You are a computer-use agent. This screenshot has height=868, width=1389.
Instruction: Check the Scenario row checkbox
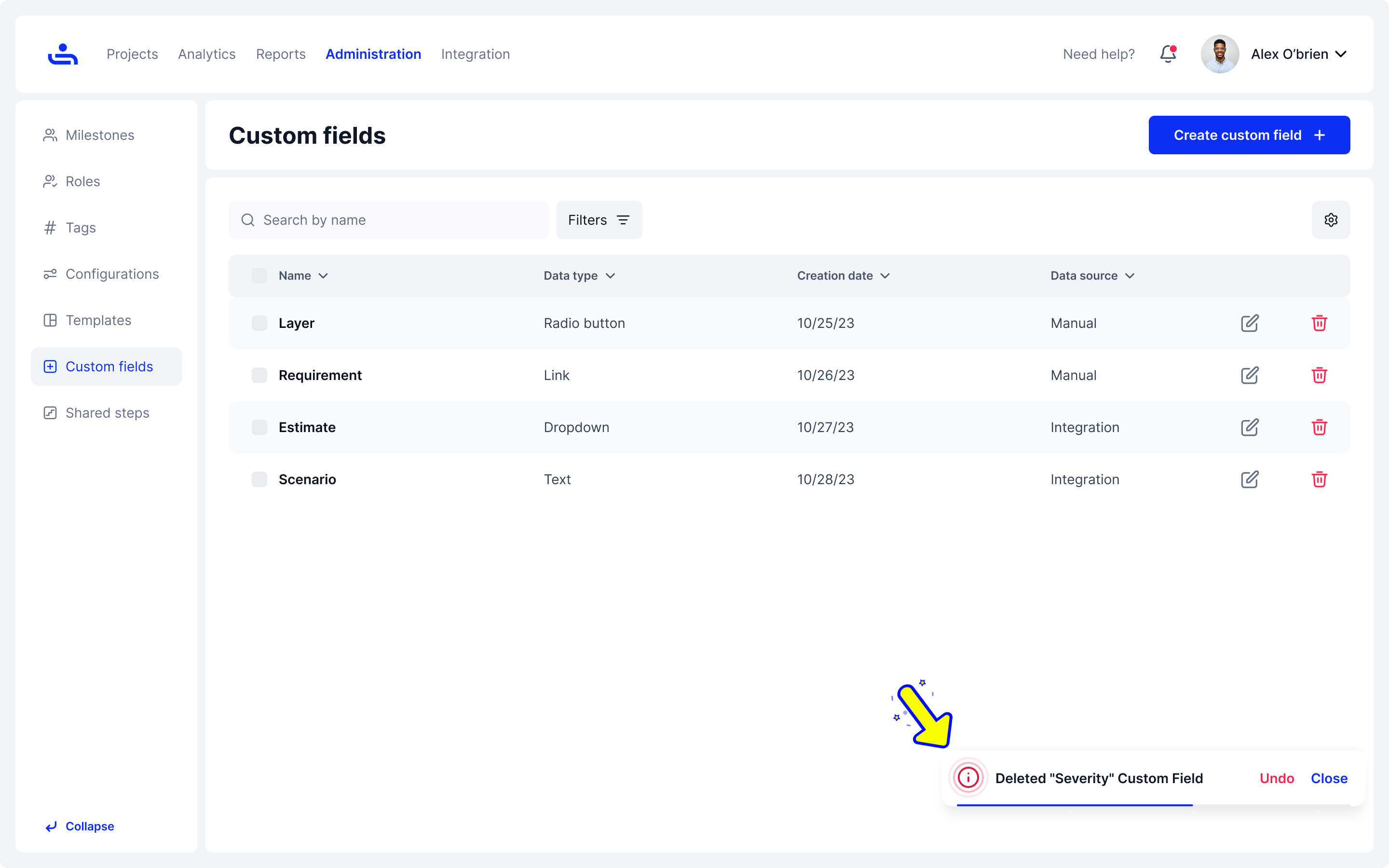(x=259, y=479)
